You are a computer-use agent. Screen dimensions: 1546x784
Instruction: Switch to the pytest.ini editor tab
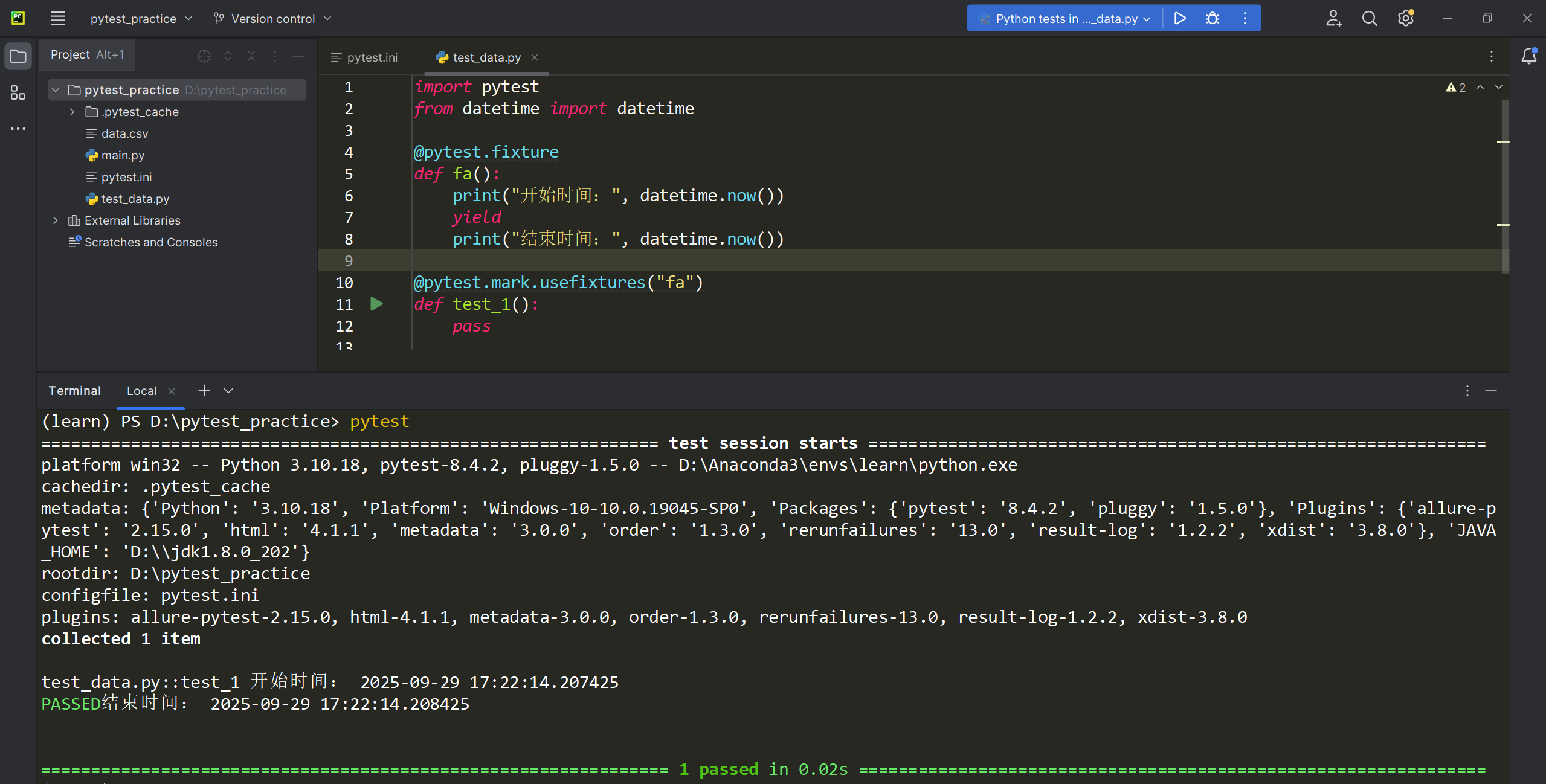pos(364,57)
